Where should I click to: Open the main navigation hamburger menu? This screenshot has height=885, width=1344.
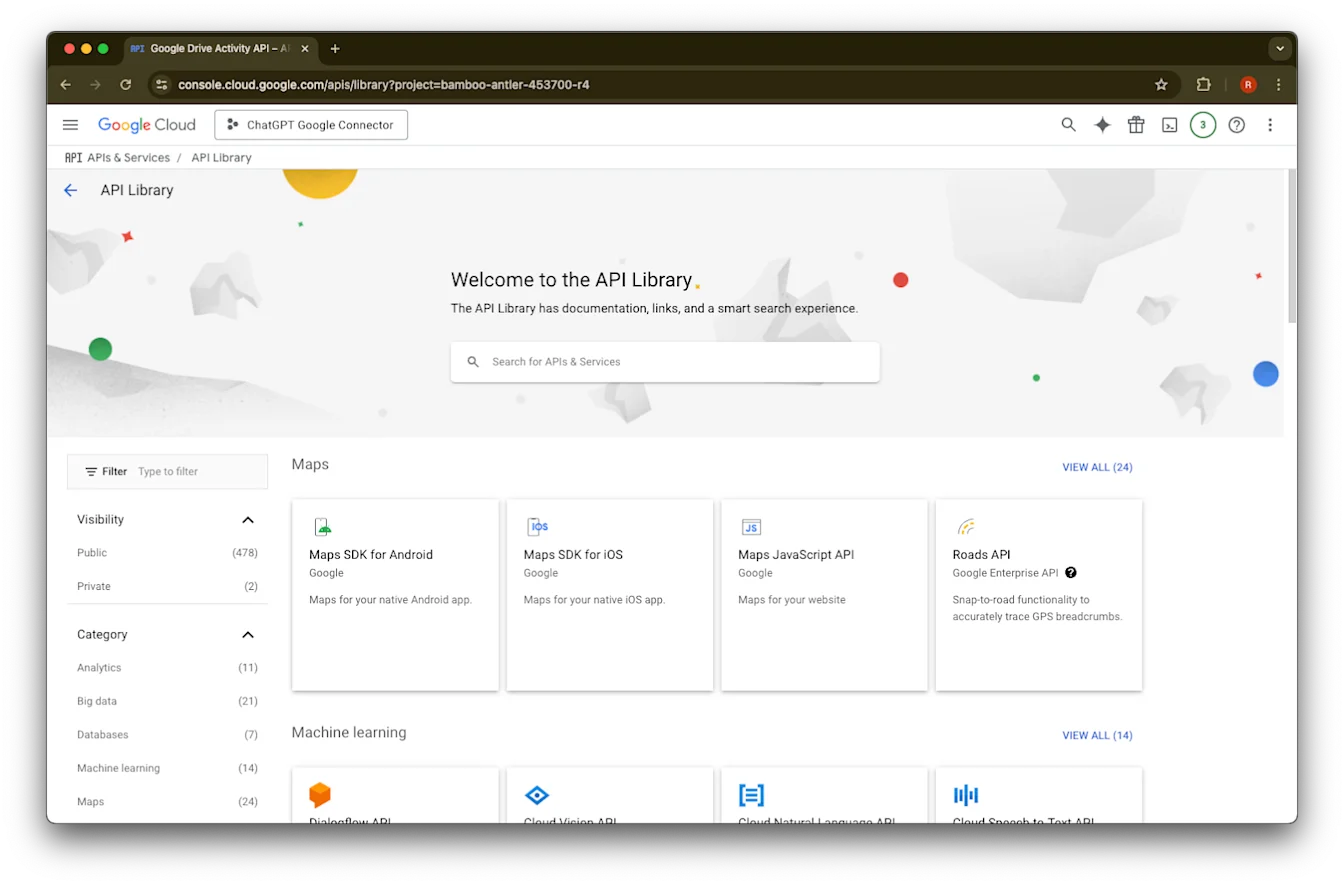tap(70, 125)
